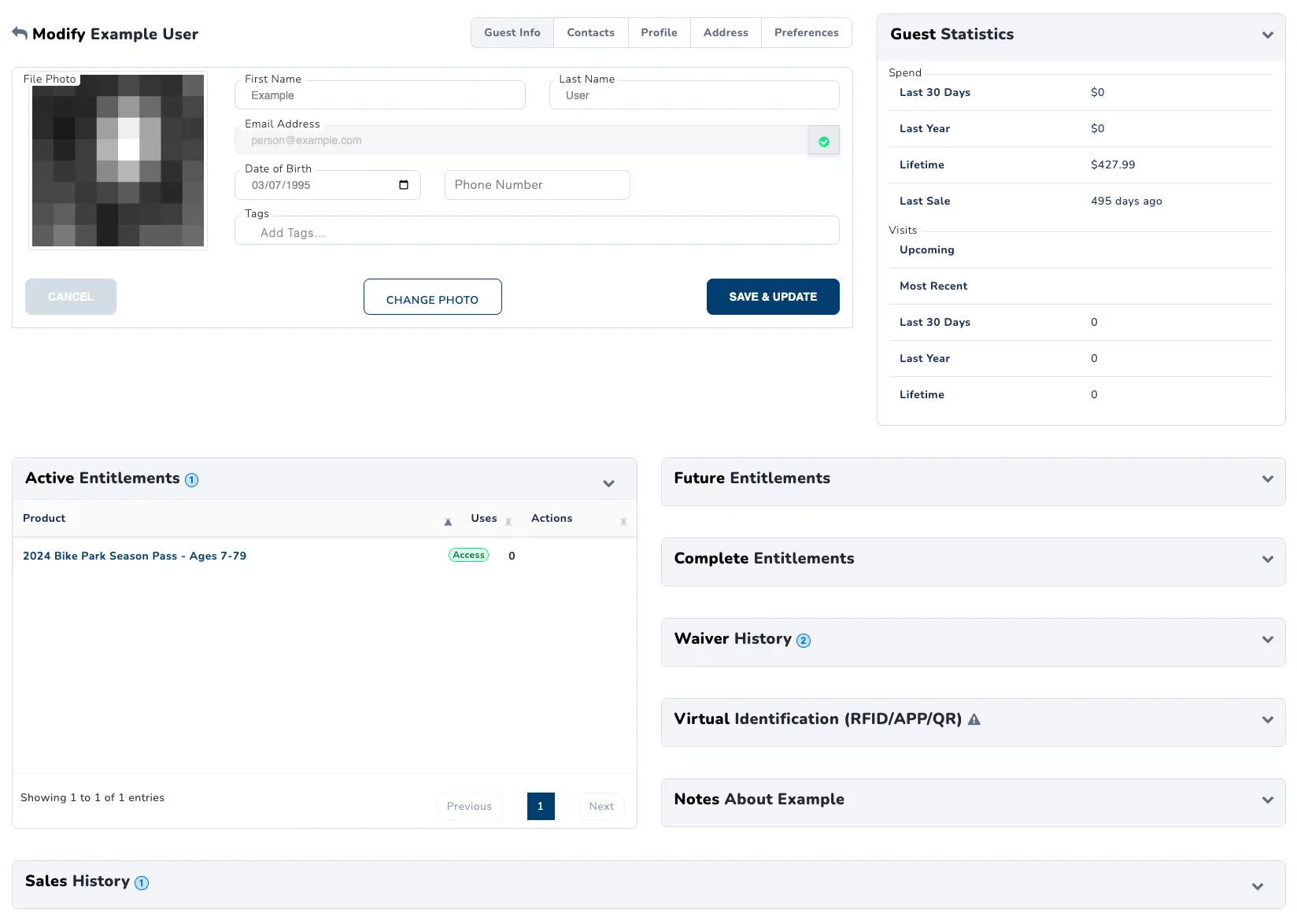Open the Address tab
Viewport: 1297px width, 924px height.
coord(726,32)
